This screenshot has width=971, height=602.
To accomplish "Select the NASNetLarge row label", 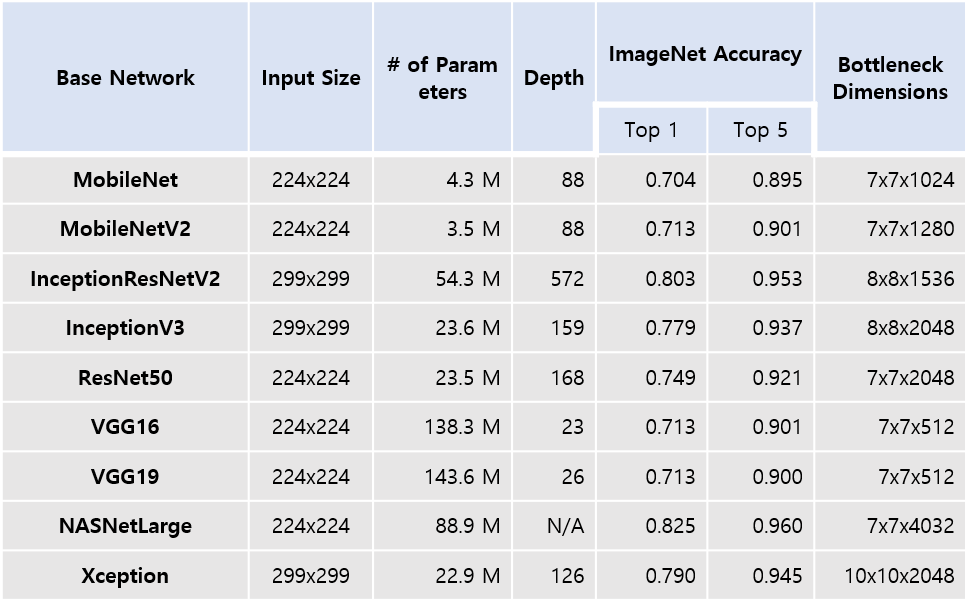I will [125, 526].
